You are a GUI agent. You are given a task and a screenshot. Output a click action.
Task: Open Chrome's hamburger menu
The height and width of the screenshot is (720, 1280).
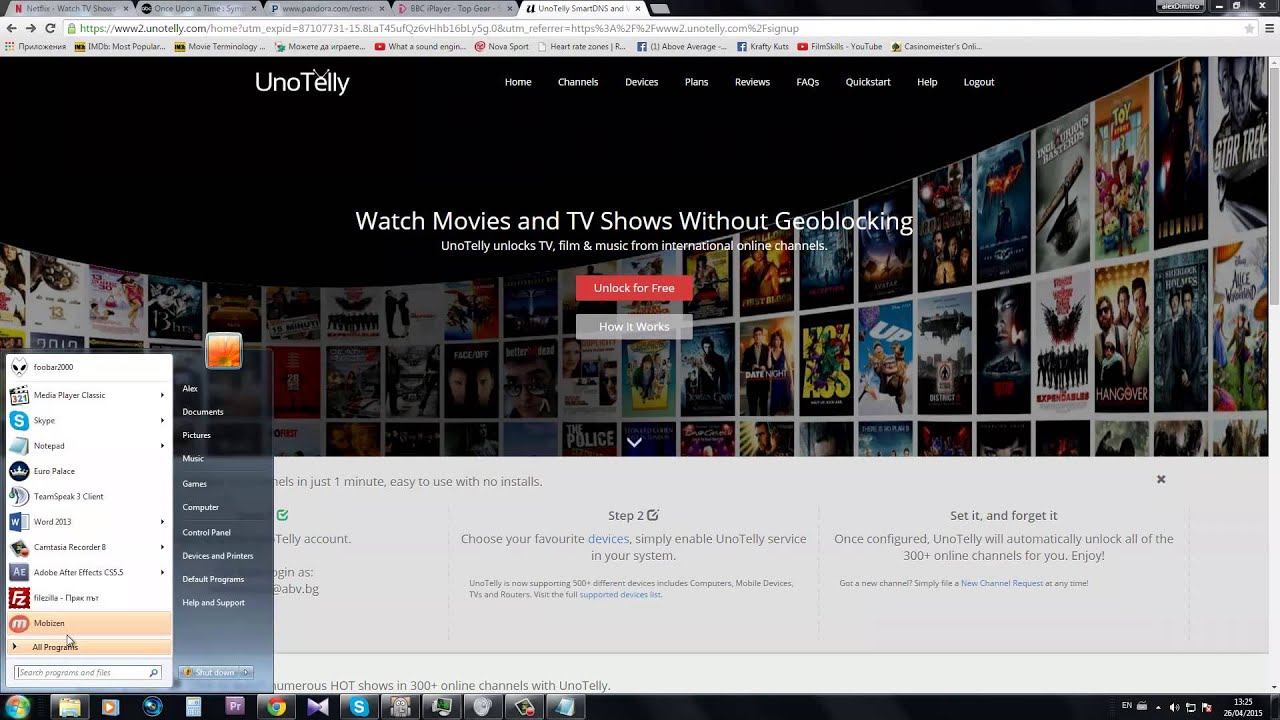point(1268,28)
